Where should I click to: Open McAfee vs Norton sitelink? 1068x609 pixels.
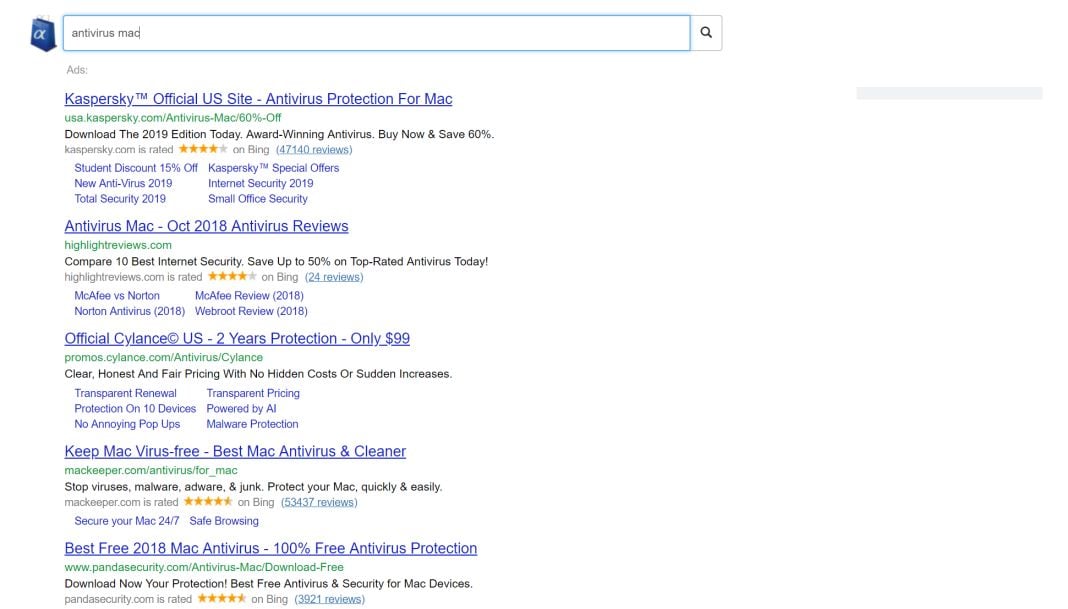click(117, 296)
